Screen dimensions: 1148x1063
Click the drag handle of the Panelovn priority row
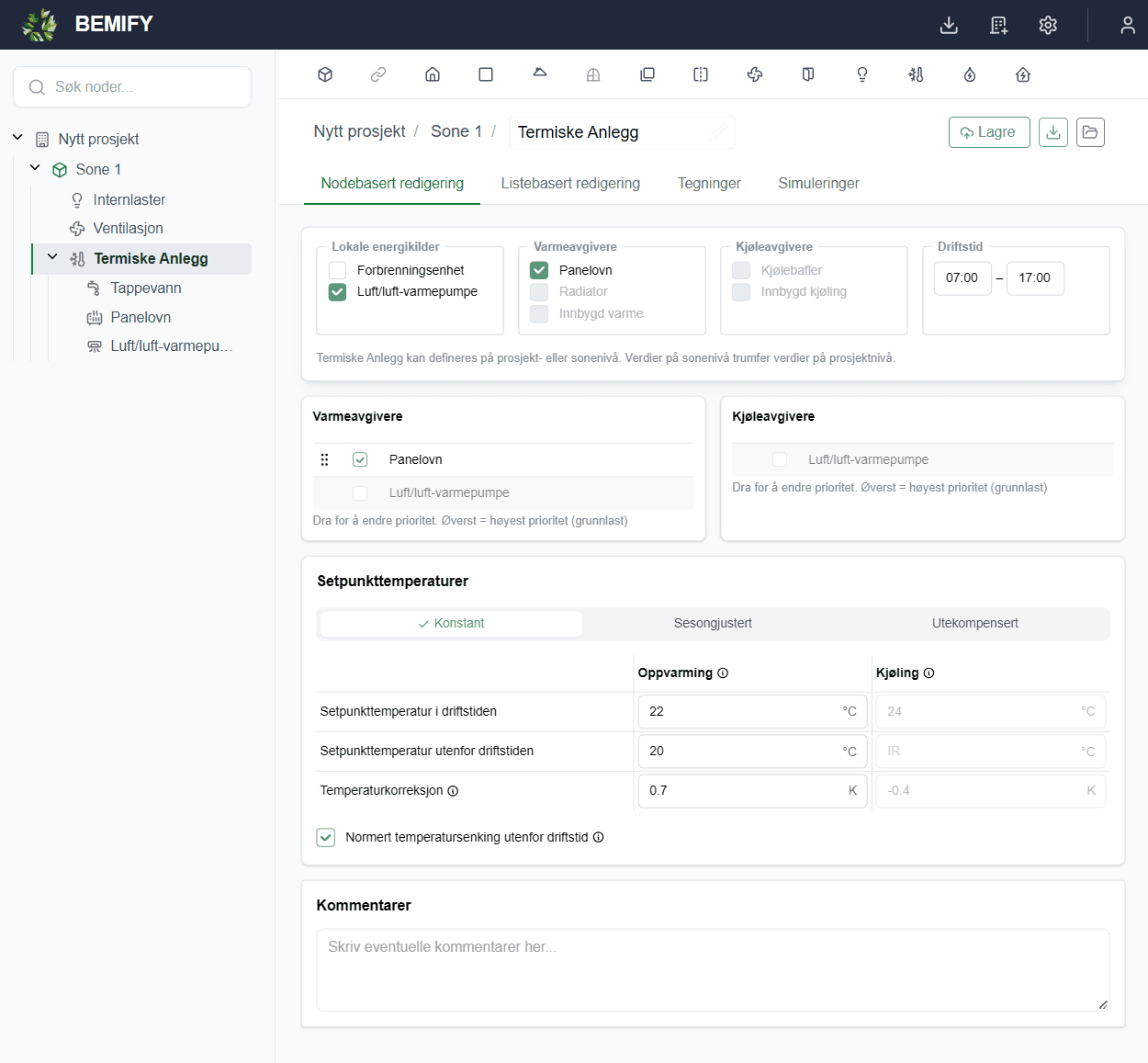click(324, 459)
